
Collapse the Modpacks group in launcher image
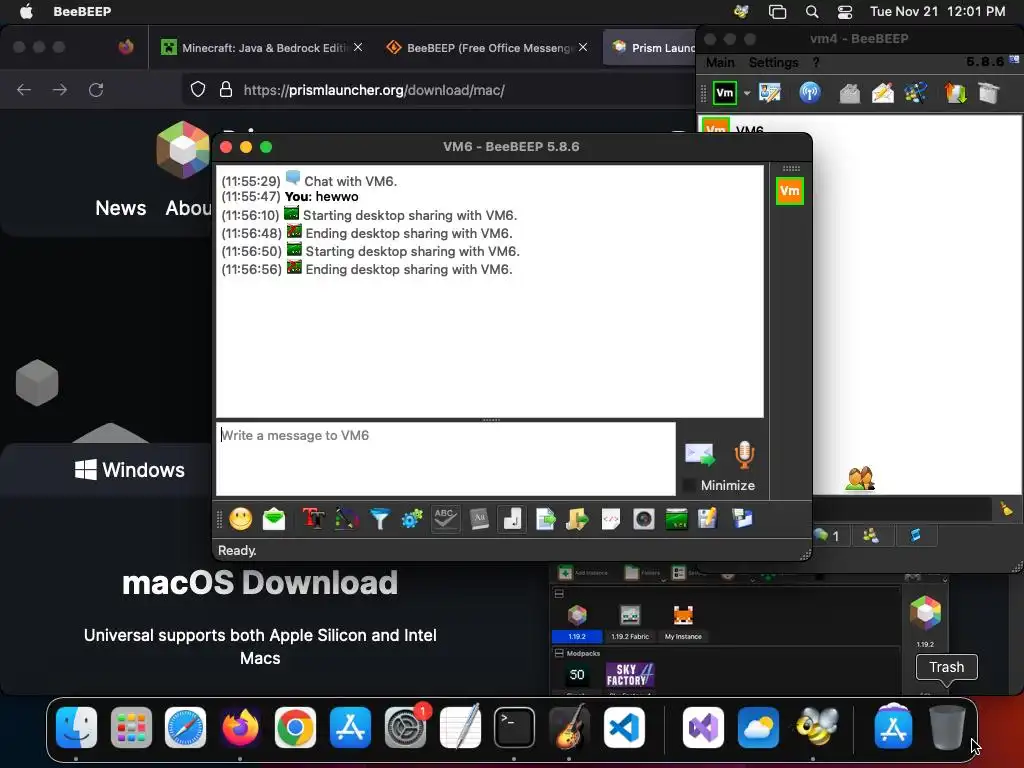[559, 653]
